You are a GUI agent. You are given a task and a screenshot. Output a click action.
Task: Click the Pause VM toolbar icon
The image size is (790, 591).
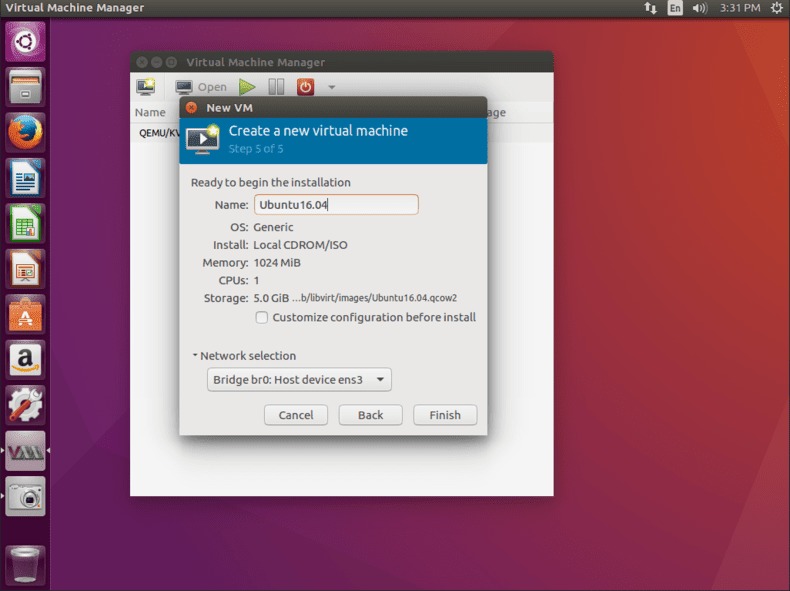click(276, 87)
